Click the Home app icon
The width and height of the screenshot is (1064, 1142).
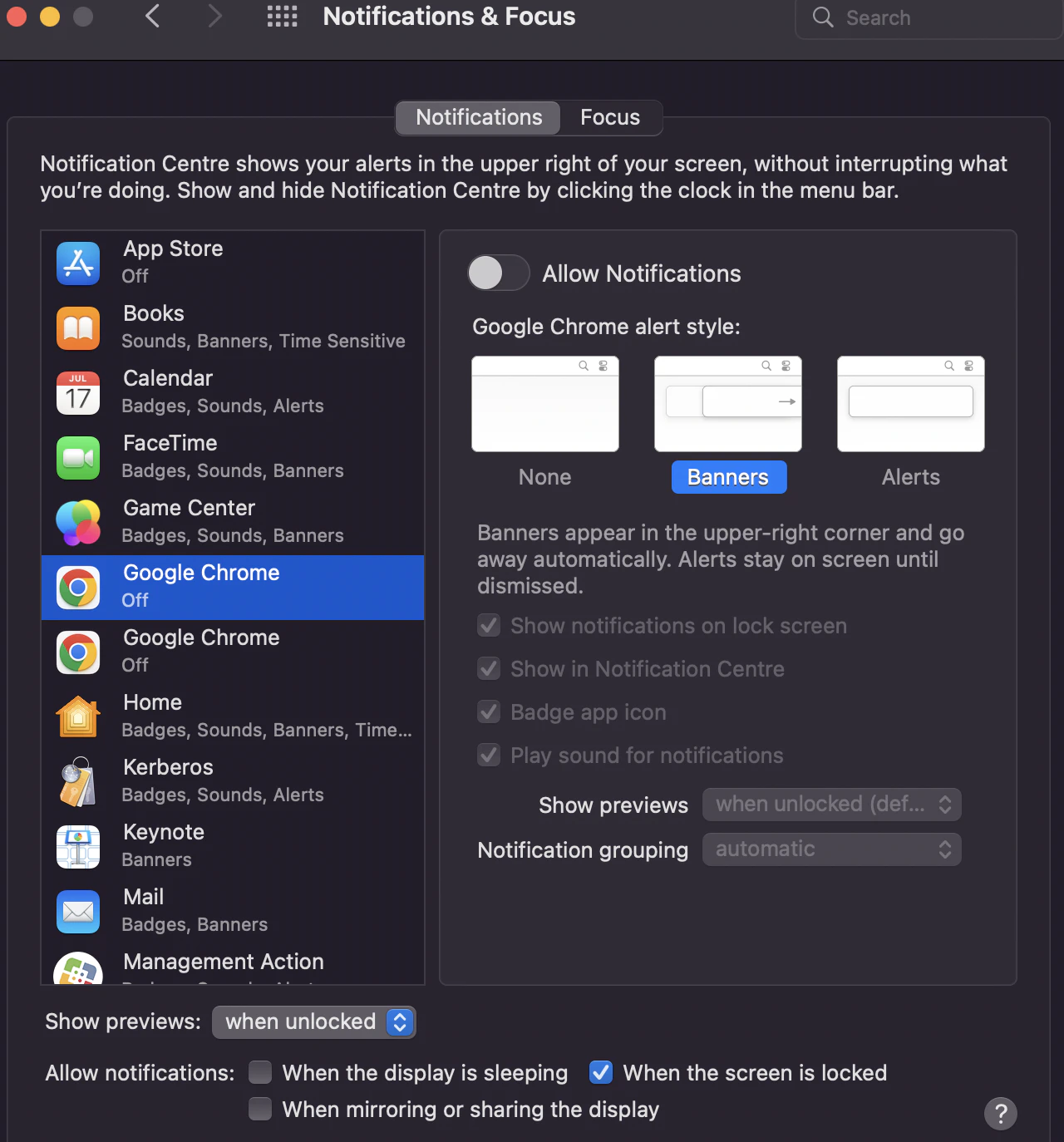point(78,716)
